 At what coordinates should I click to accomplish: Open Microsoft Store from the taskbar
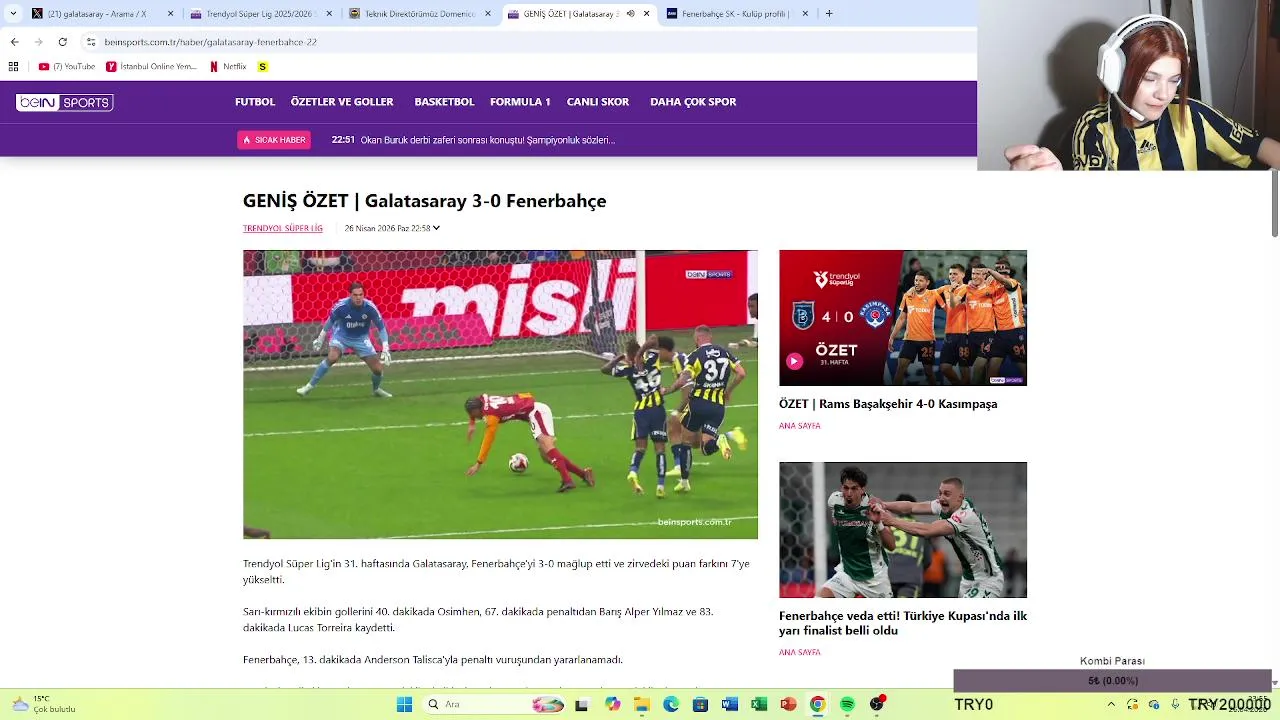pyautogui.click(x=700, y=704)
